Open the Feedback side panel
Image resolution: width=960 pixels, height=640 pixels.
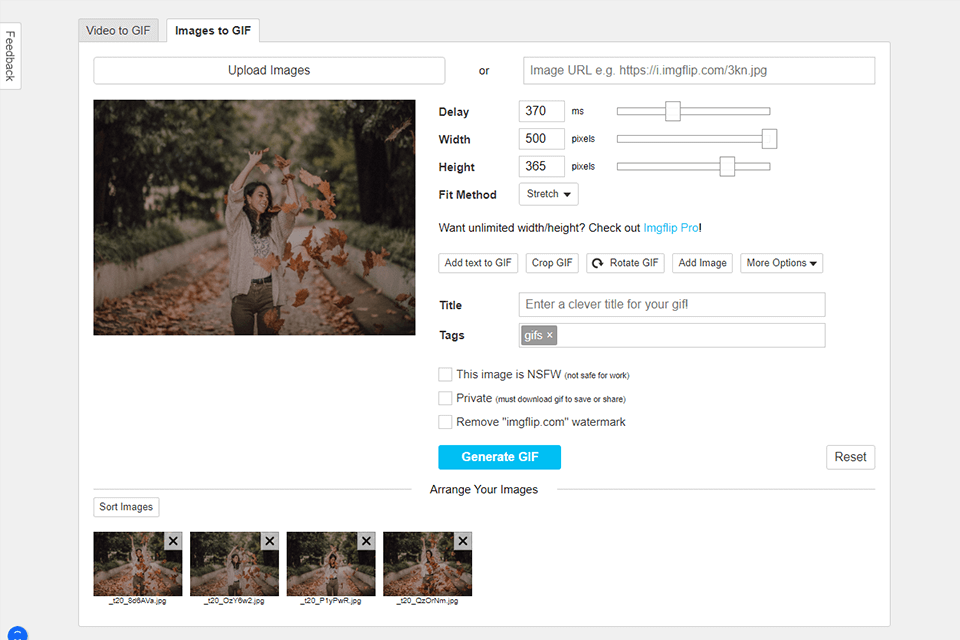pos(10,55)
